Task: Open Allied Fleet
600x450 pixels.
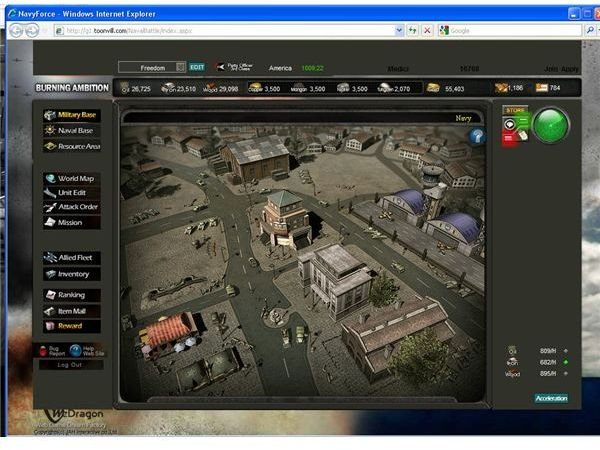Action: pos(72,258)
